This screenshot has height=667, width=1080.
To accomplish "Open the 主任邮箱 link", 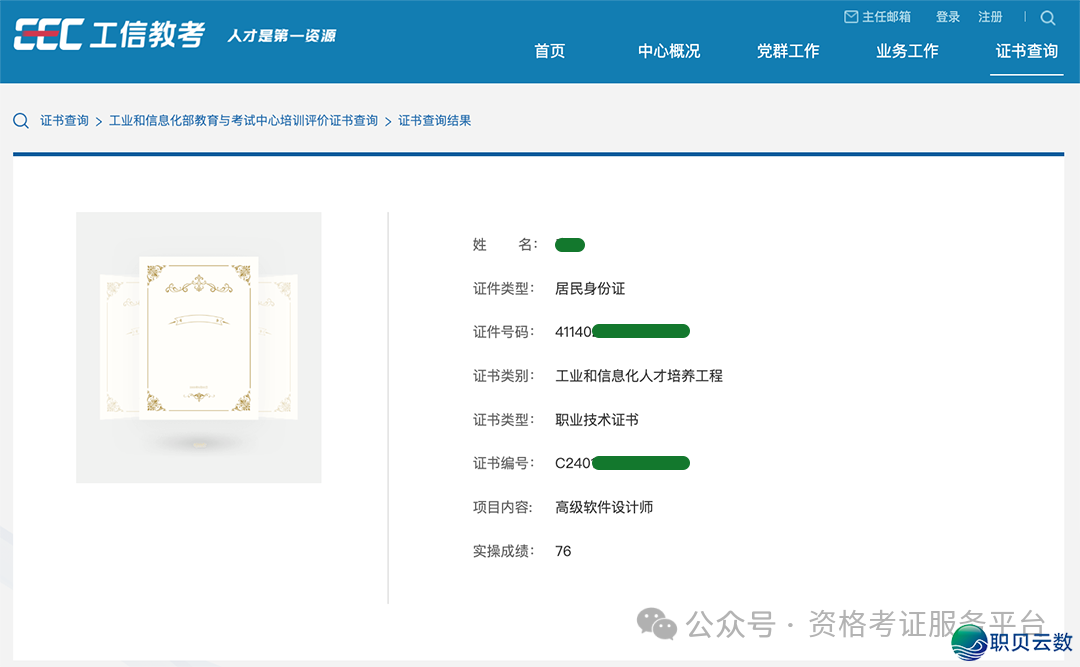I will click(x=886, y=16).
